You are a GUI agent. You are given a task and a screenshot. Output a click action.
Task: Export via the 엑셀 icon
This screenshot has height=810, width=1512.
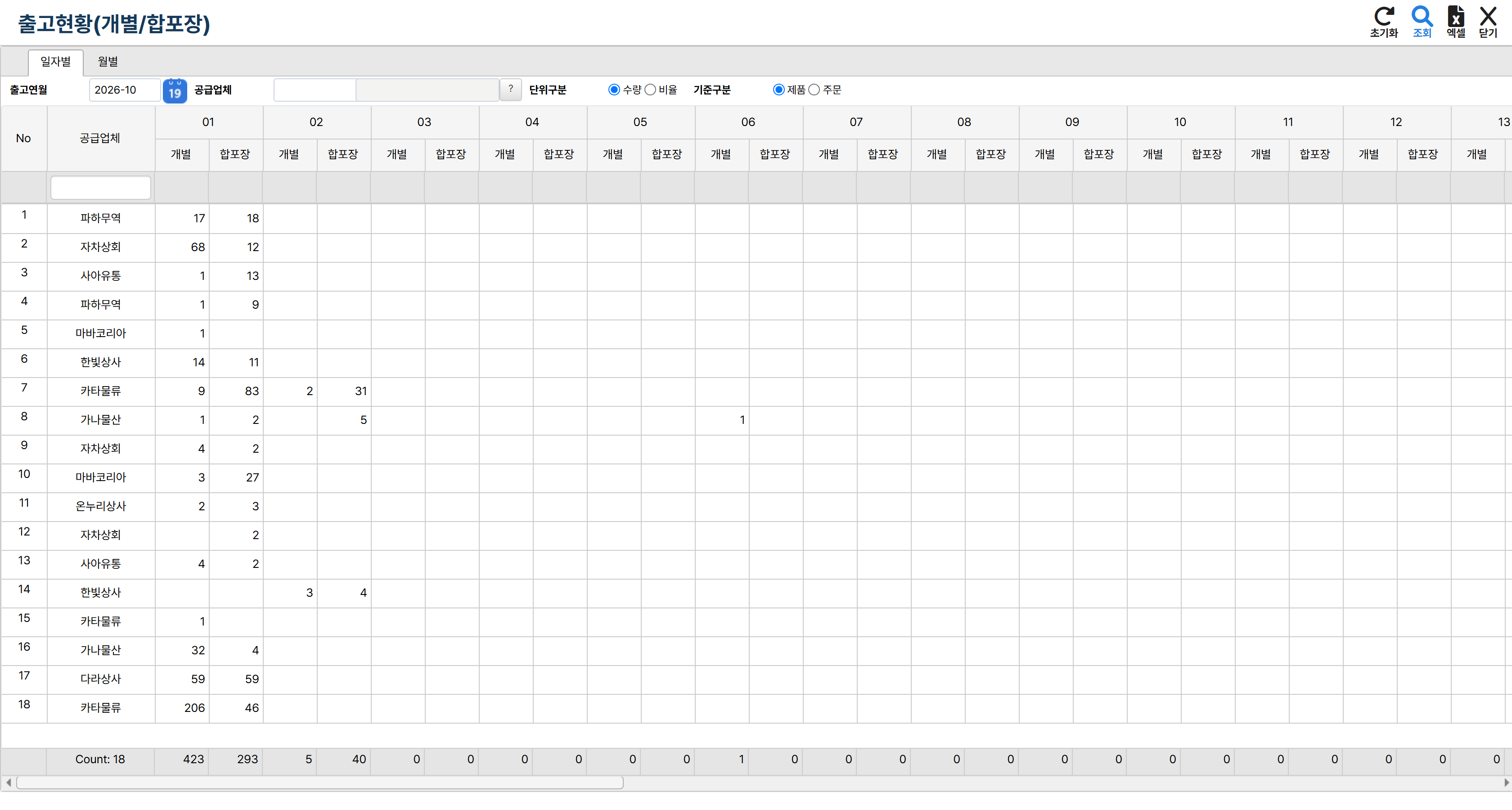[1456, 22]
